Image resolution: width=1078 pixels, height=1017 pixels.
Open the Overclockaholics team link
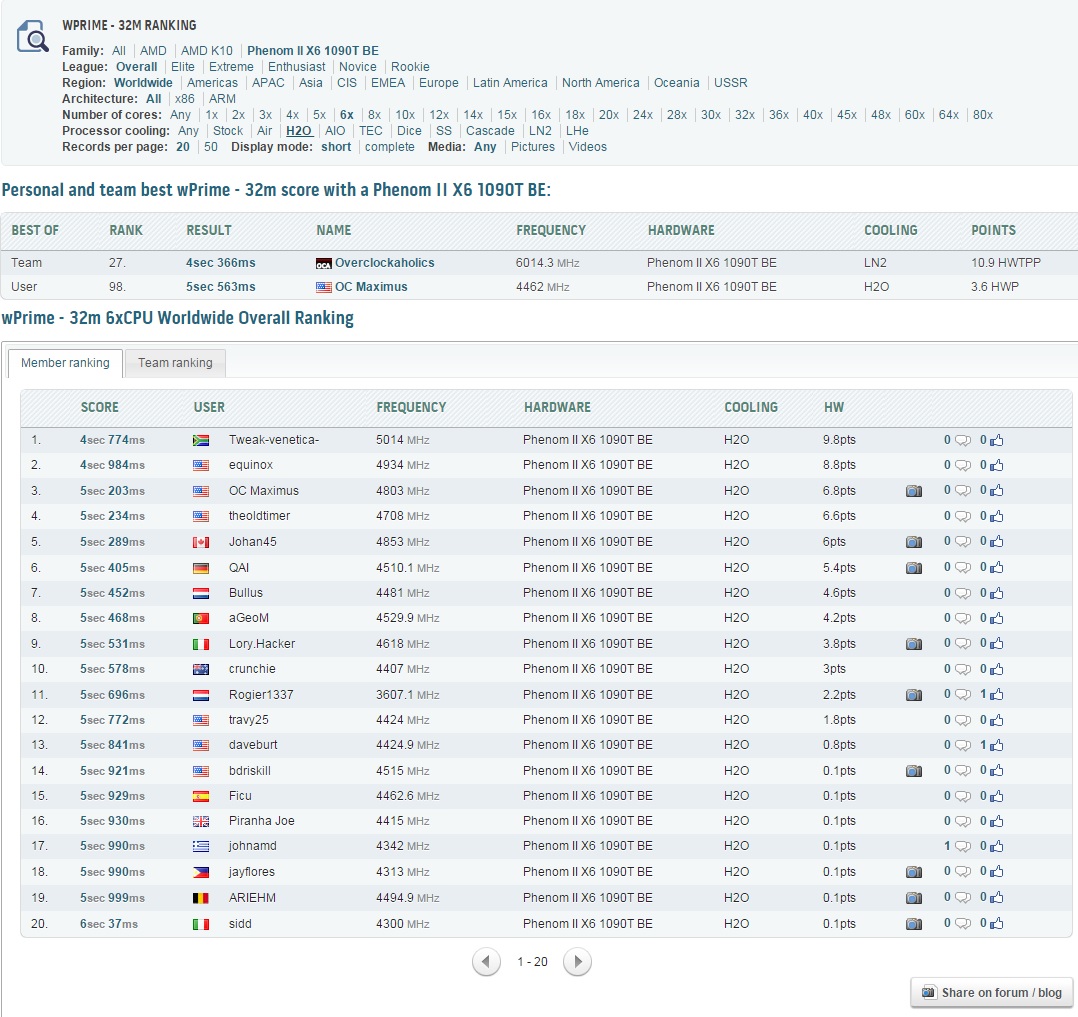[x=384, y=263]
